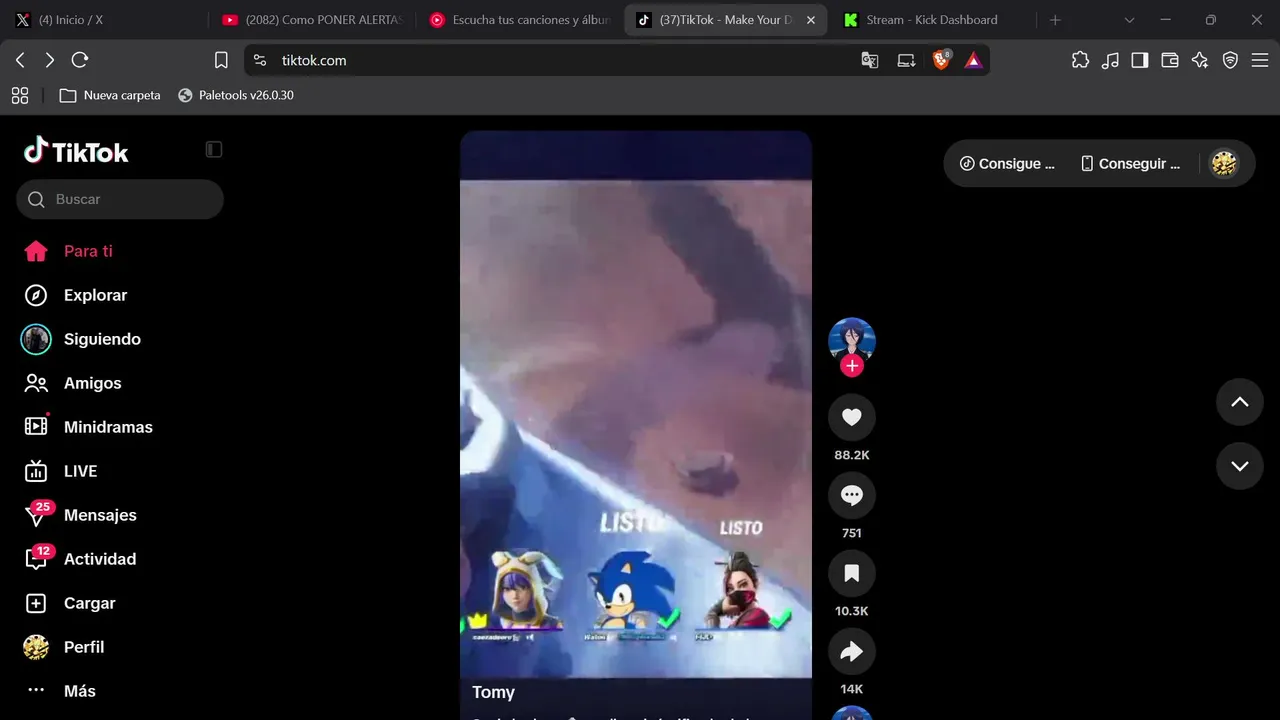Open the Brave Wallet icon

pyautogui.click(x=1170, y=60)
